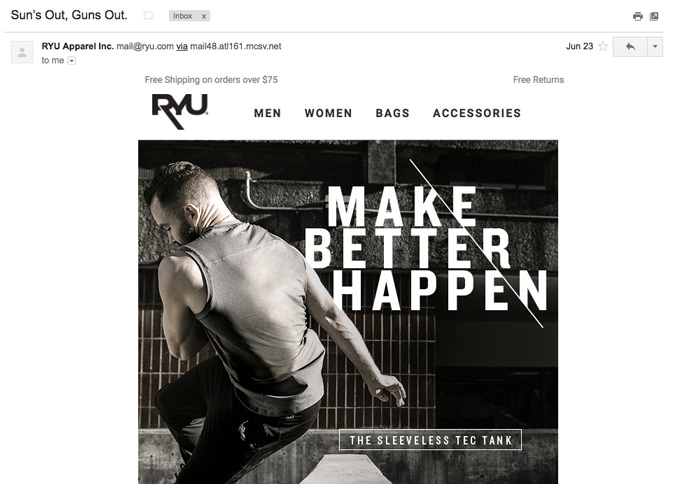Go to the WOMEN category
Viewport: 674px width, 484px height.
click(328, 113)
